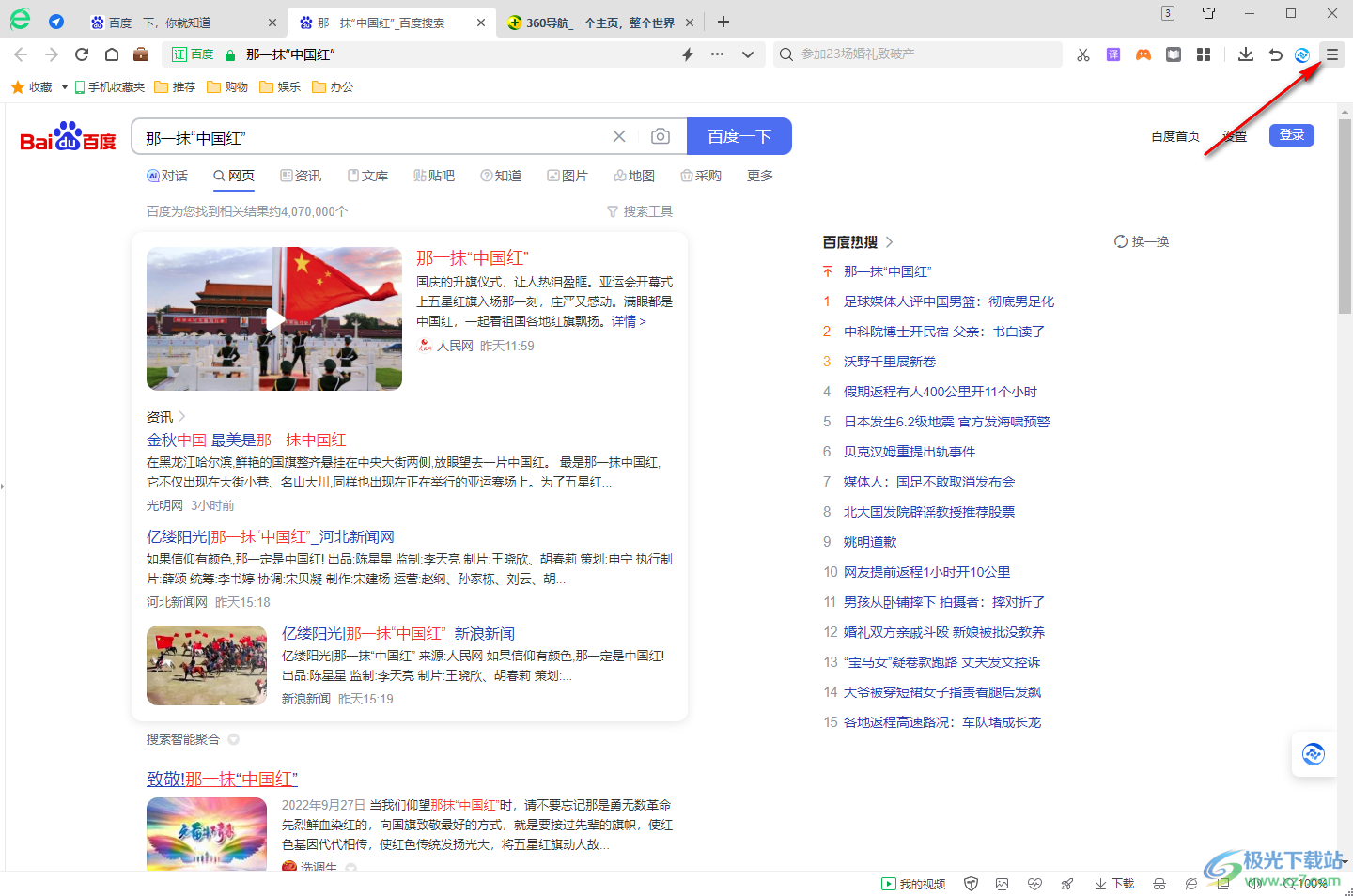
Task: Click the briefcase wallet icon in navigation bar
Action: click(141, 54)
